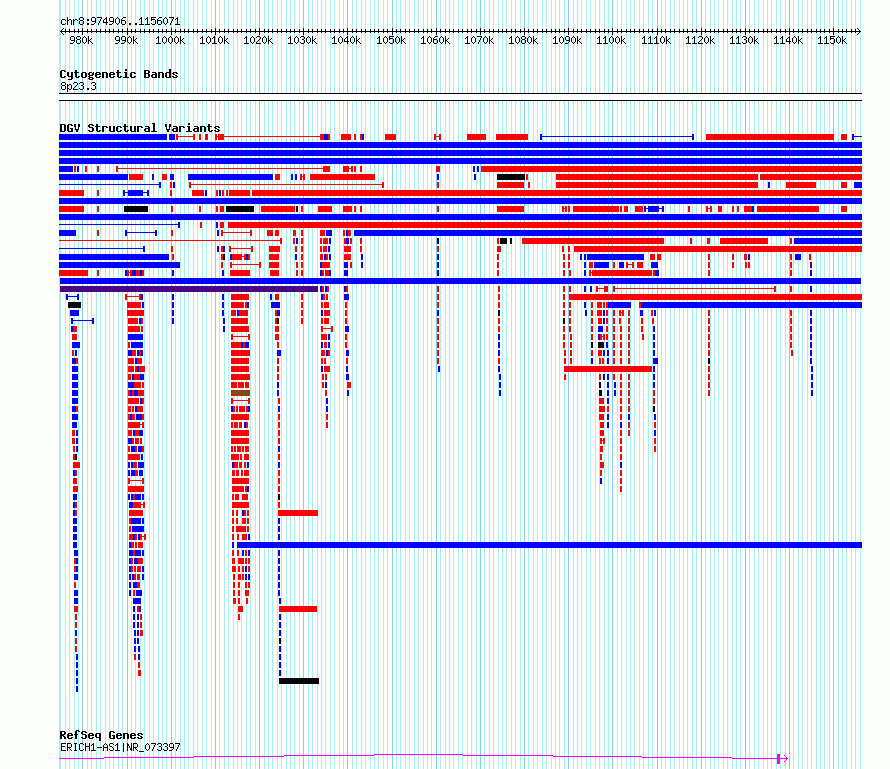Select the 1080k ruler label
The height and width of the screenshot is (769, 890).
pyautogui.click(x=523, y=40)
